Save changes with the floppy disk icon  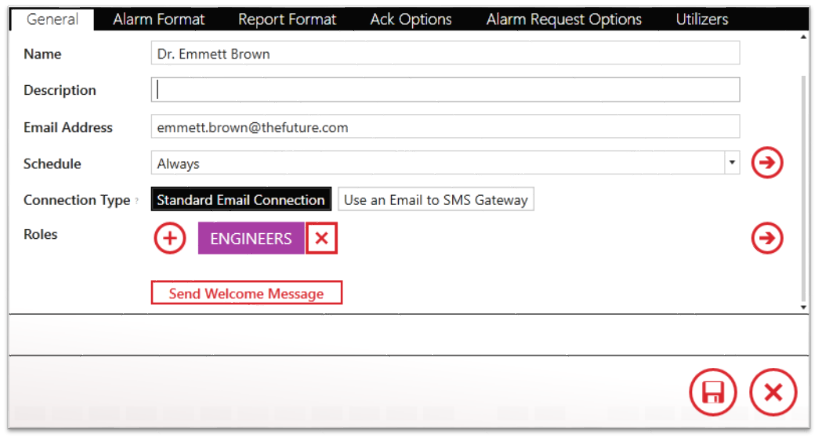coord(713,392)
